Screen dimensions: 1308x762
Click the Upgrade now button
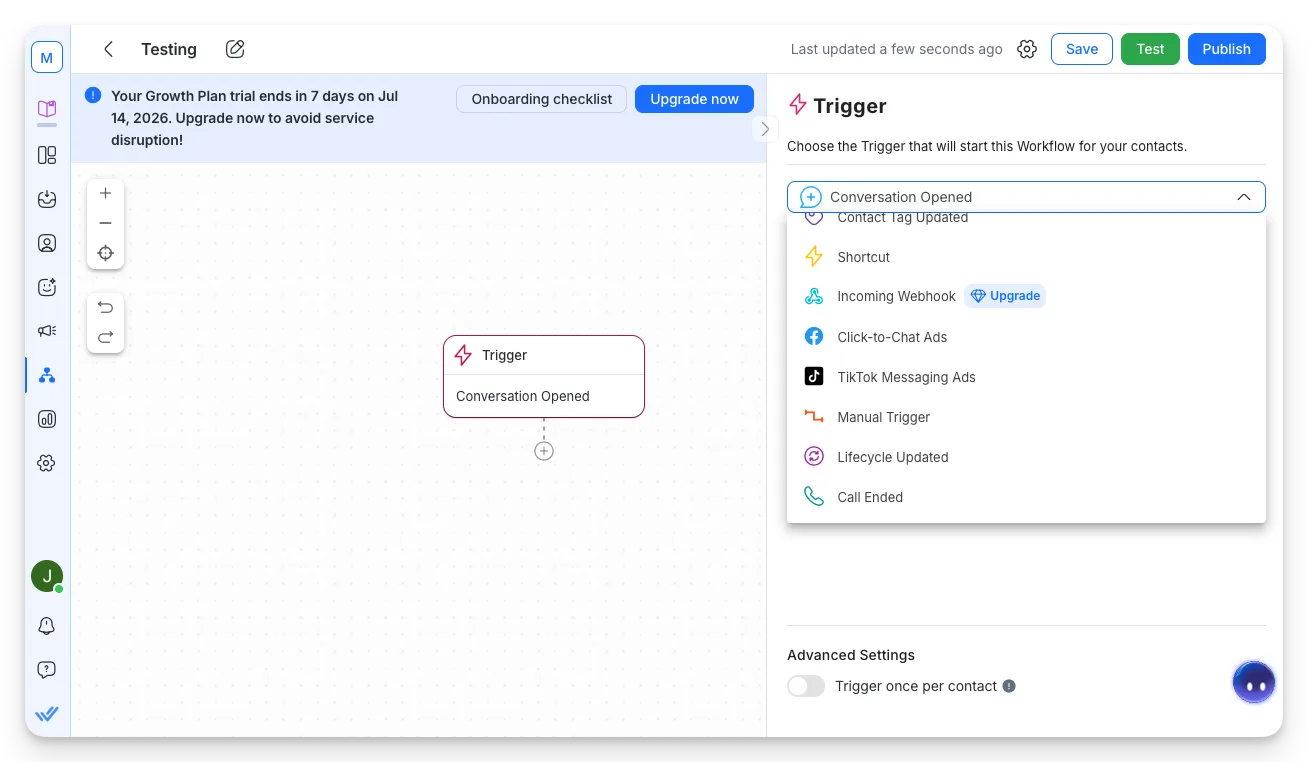point(694,99)
